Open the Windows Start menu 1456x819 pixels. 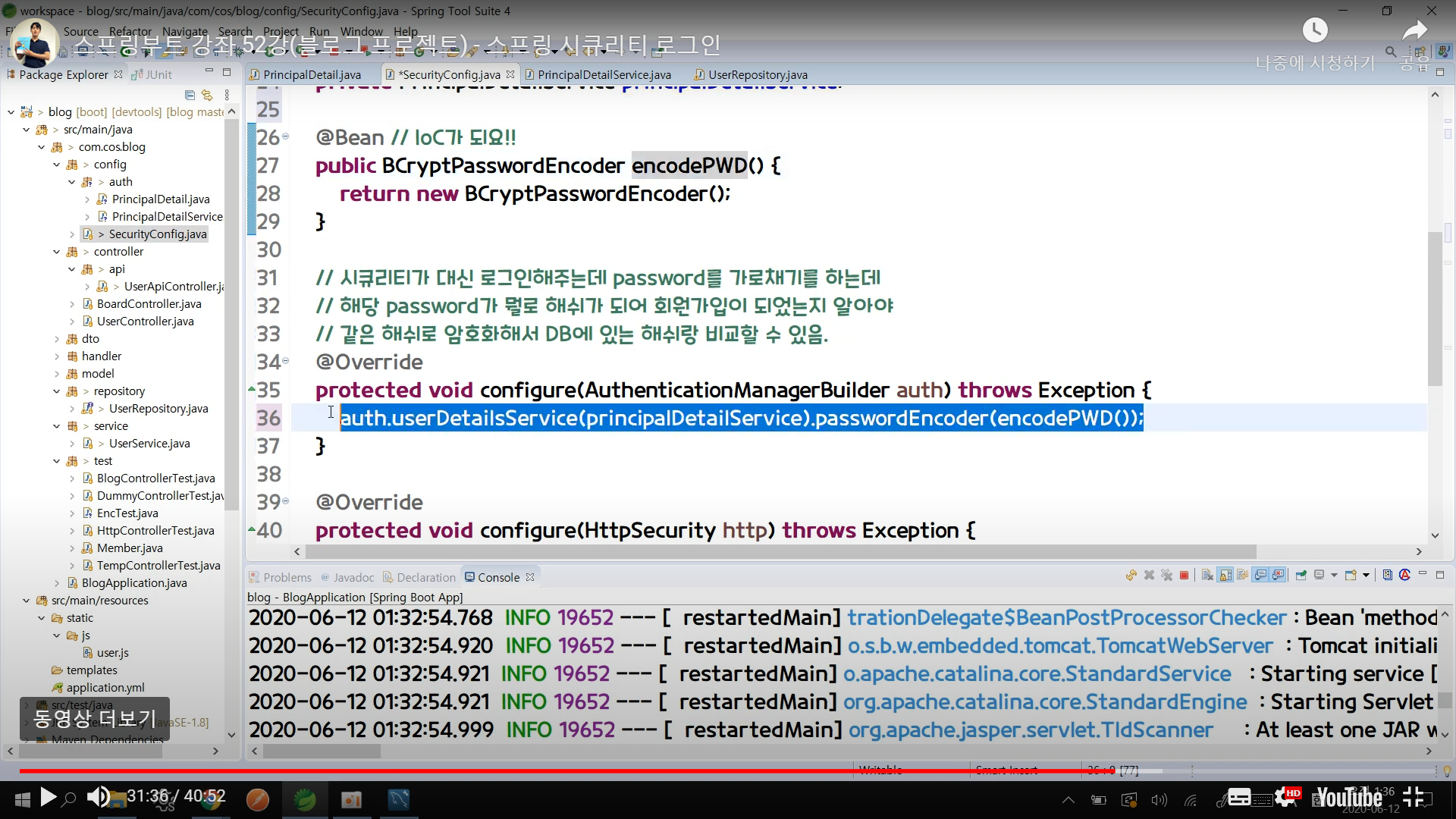tap(22, 799)
